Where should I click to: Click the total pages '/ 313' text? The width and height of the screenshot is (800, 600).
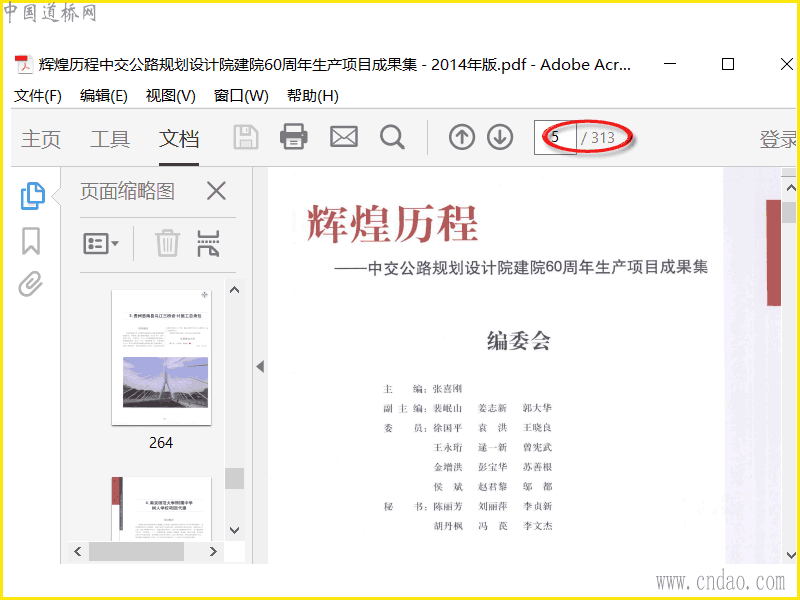(597, 138)
